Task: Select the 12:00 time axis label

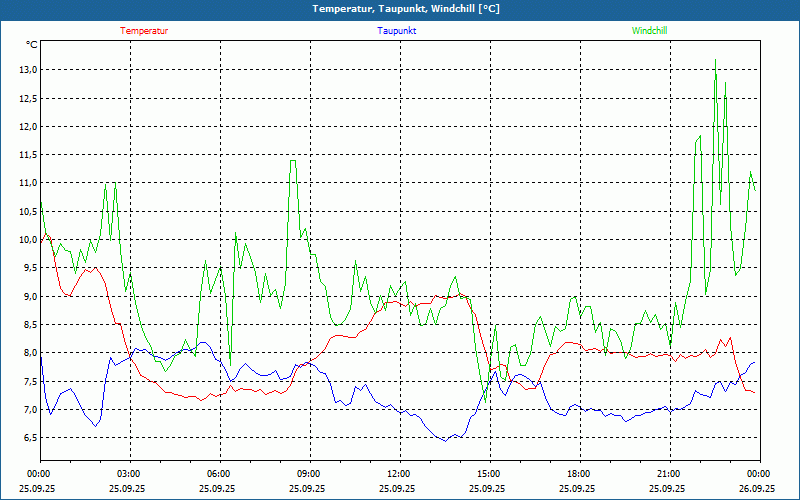Action: tap(399, 474)
